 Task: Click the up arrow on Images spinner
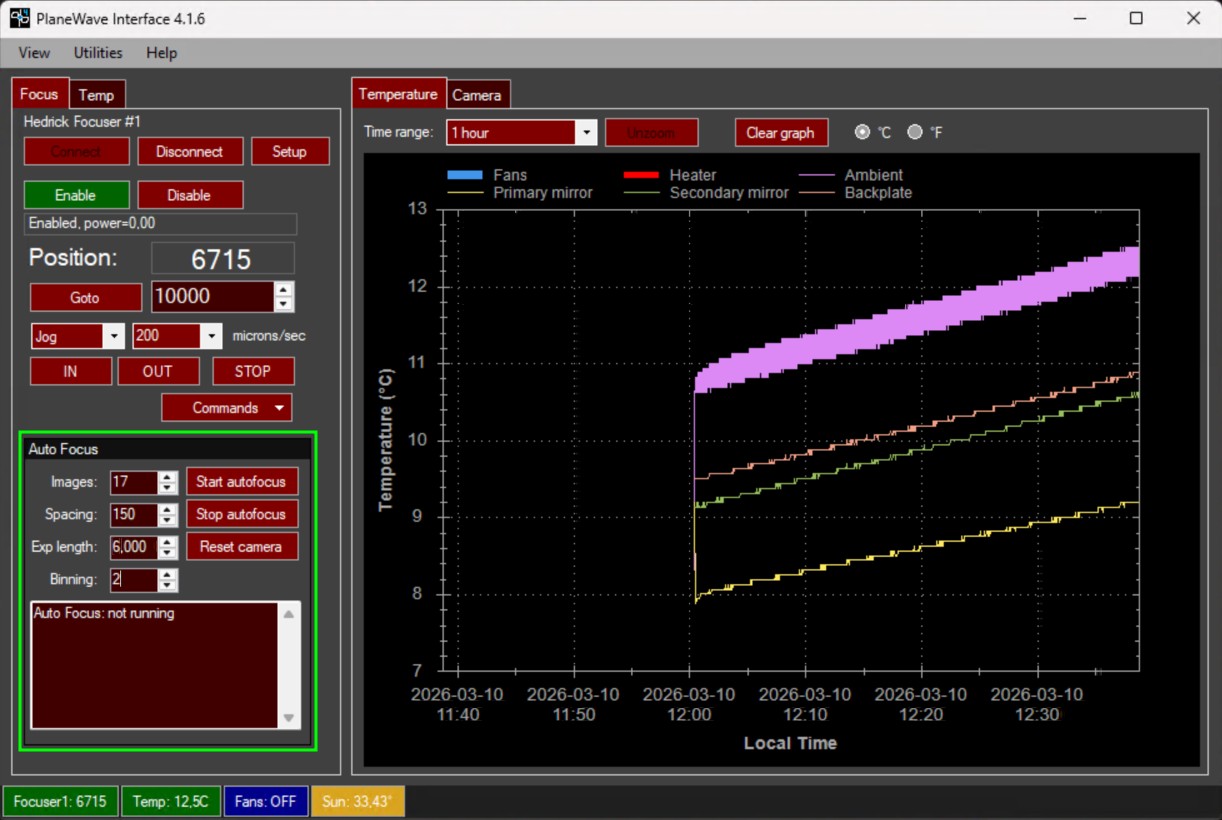coord(168,476)
